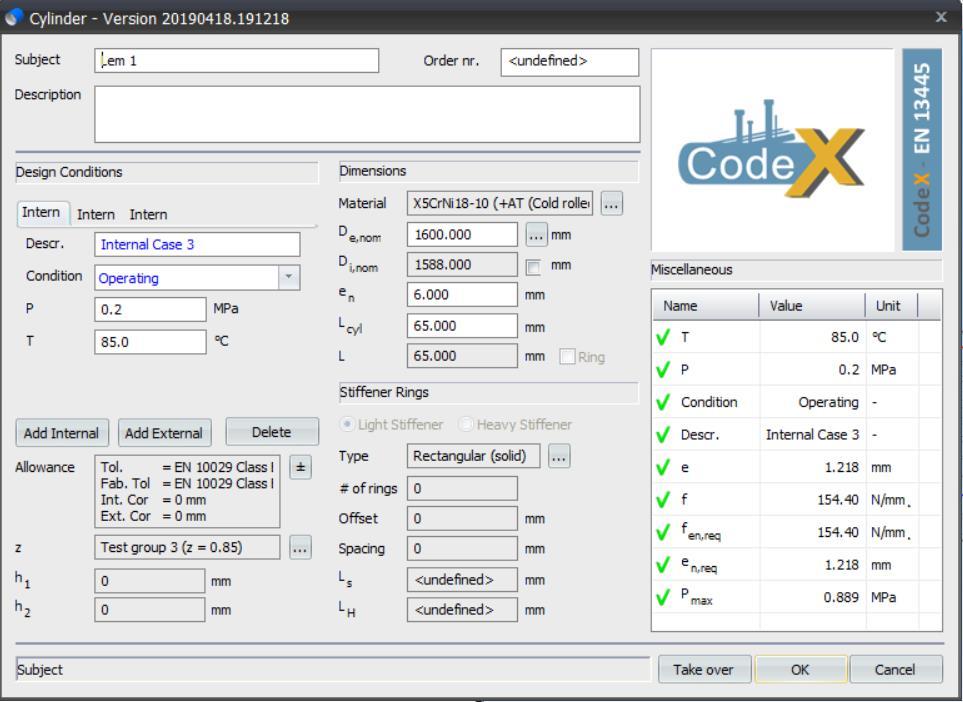Click green checkmark on Pmax row
The height and width of the screenshot is (702, 963).
[x=663, y=597]
